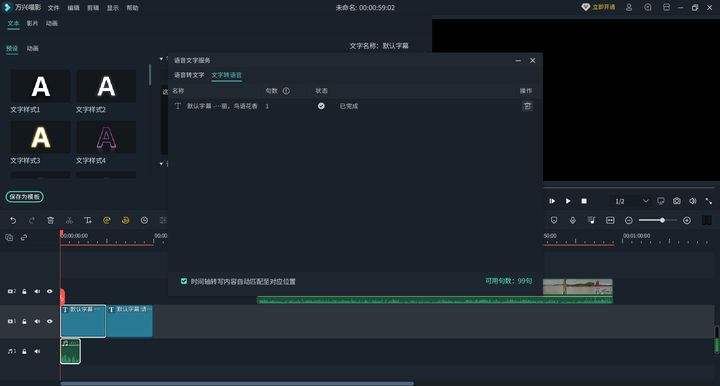Open the 文件 menu

click(x=53, y=8)
